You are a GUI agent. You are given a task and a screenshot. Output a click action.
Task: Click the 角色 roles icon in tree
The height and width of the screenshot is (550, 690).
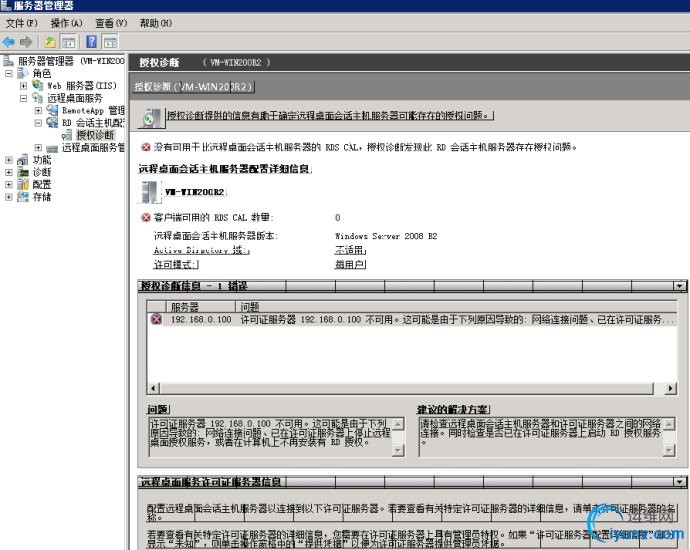point(23,73)
